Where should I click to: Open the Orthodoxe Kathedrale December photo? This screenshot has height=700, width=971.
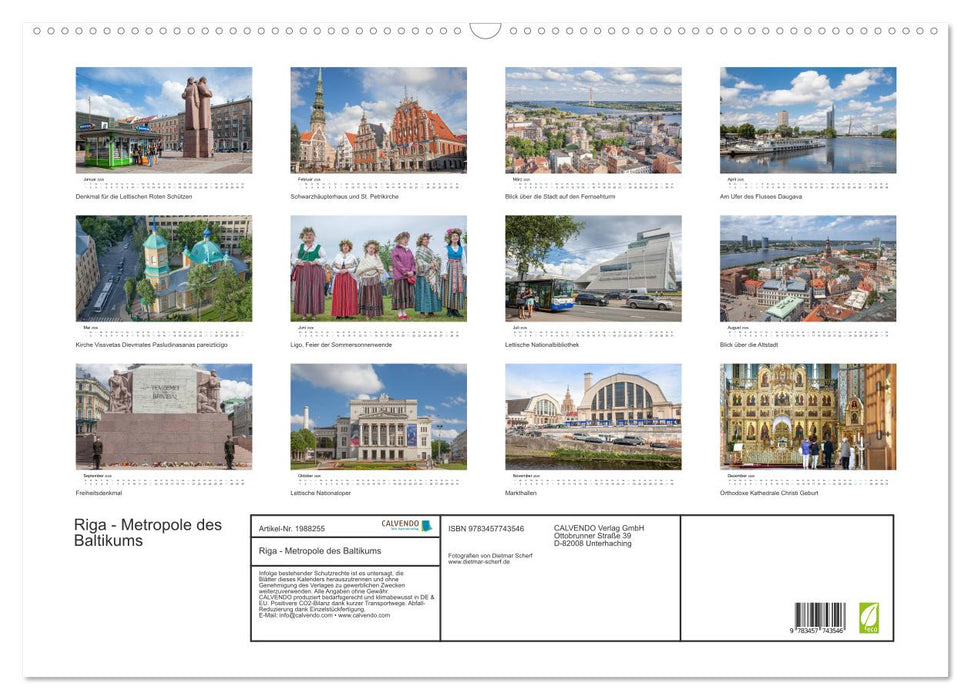click(x=807, y=418)
